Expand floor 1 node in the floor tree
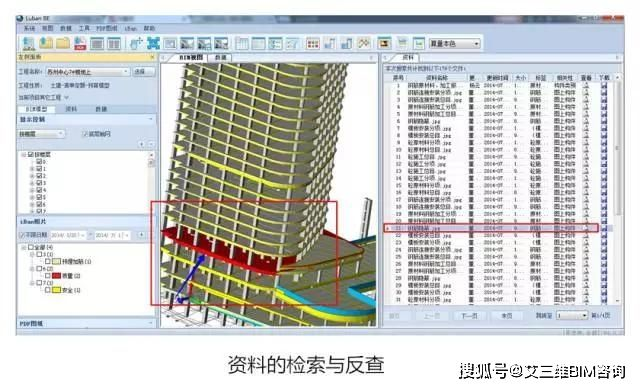This screenshot has width=640, height=388. click(x=32, y=169)
